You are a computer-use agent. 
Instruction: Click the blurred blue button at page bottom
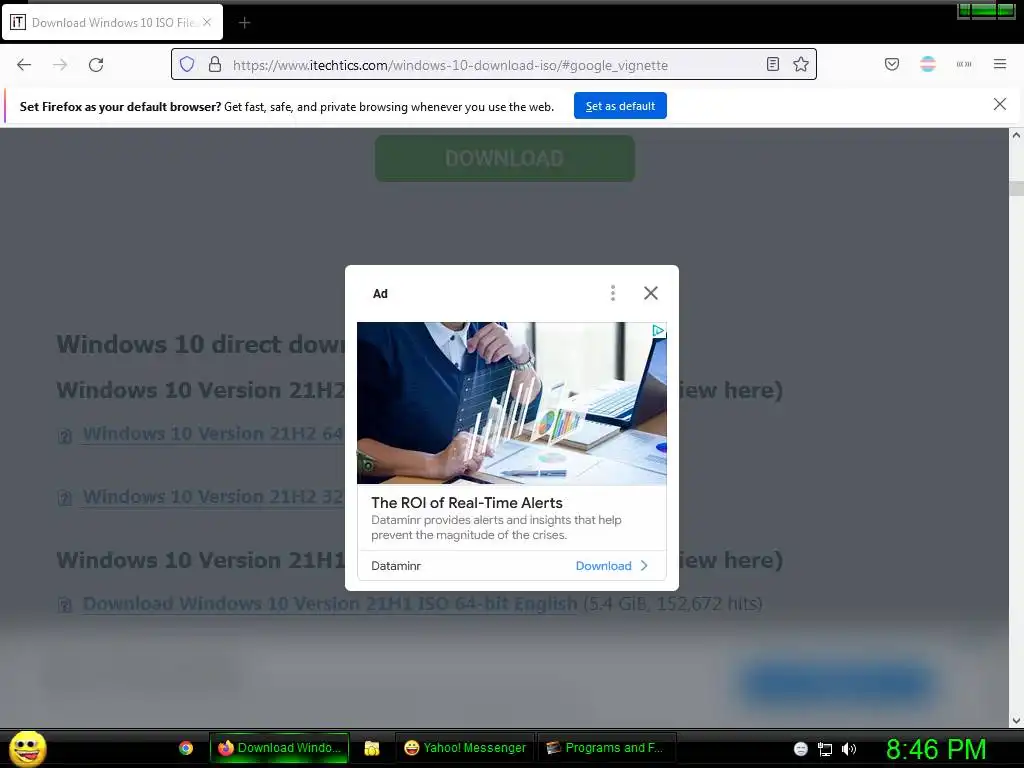coord(837,683)
